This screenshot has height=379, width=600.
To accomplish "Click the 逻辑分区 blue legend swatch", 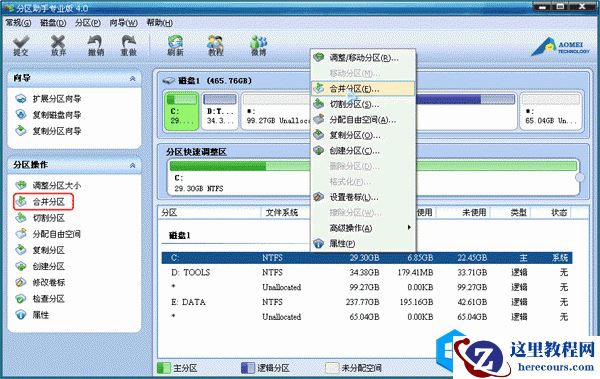I will (248, 368).
